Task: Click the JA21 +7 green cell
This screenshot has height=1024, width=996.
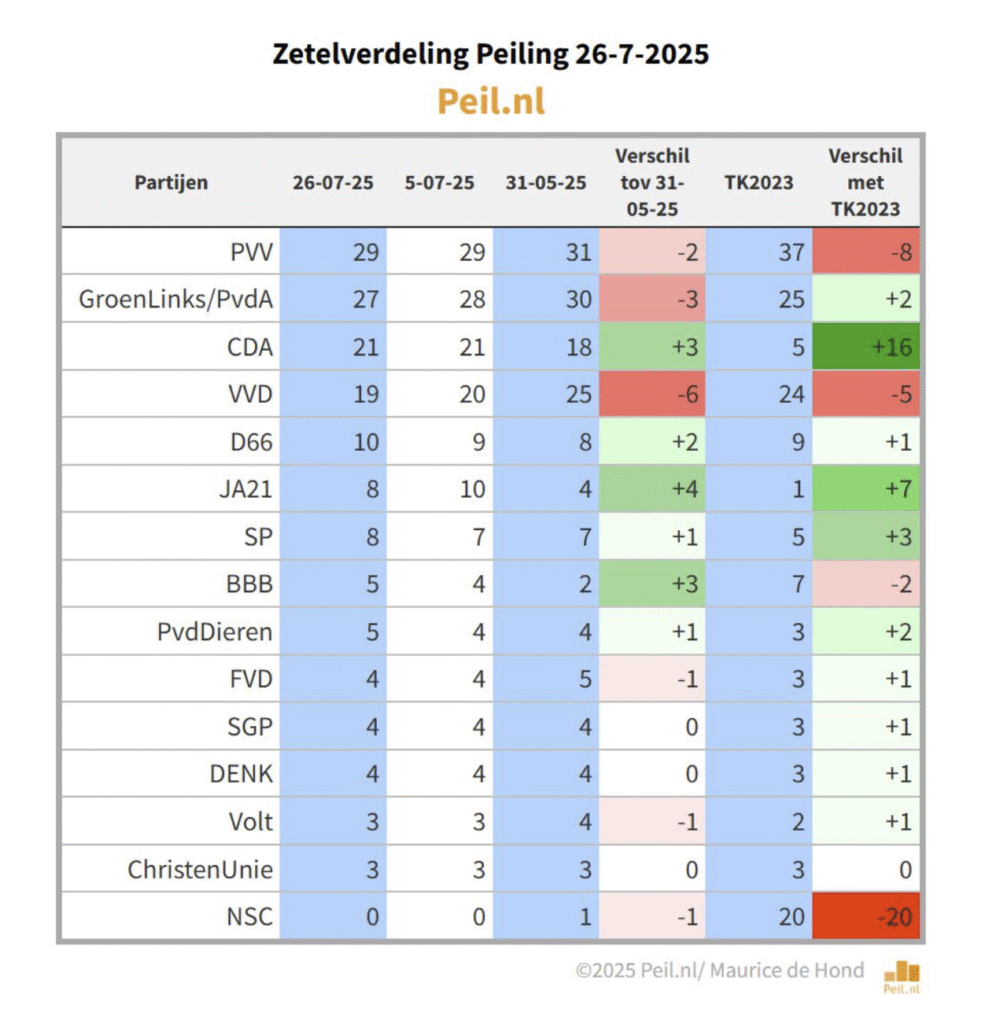Action: pos(866,488)
